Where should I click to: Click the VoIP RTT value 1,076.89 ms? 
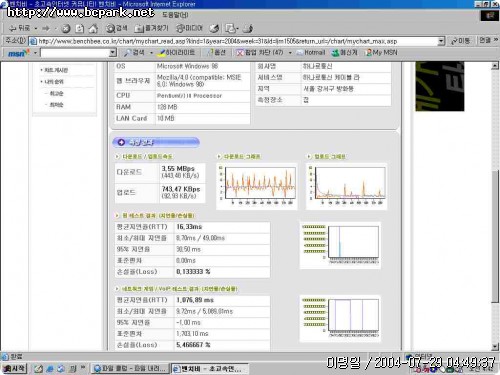tap(195, 300)
